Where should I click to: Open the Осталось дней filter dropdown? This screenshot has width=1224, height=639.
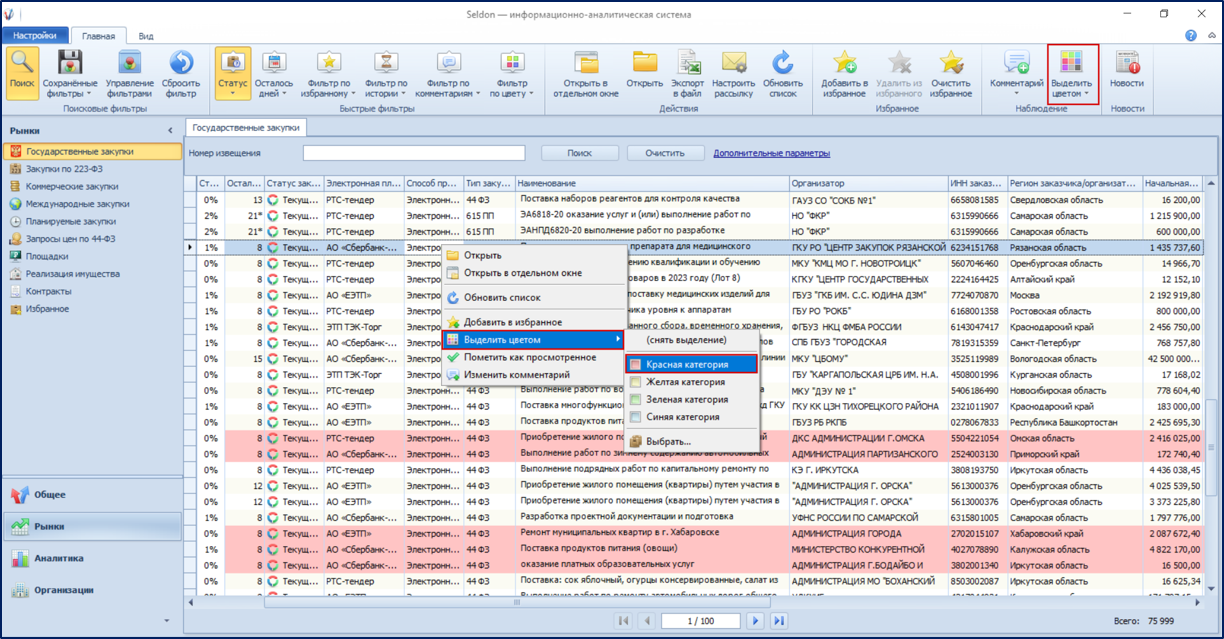click(x=274, y=73)
